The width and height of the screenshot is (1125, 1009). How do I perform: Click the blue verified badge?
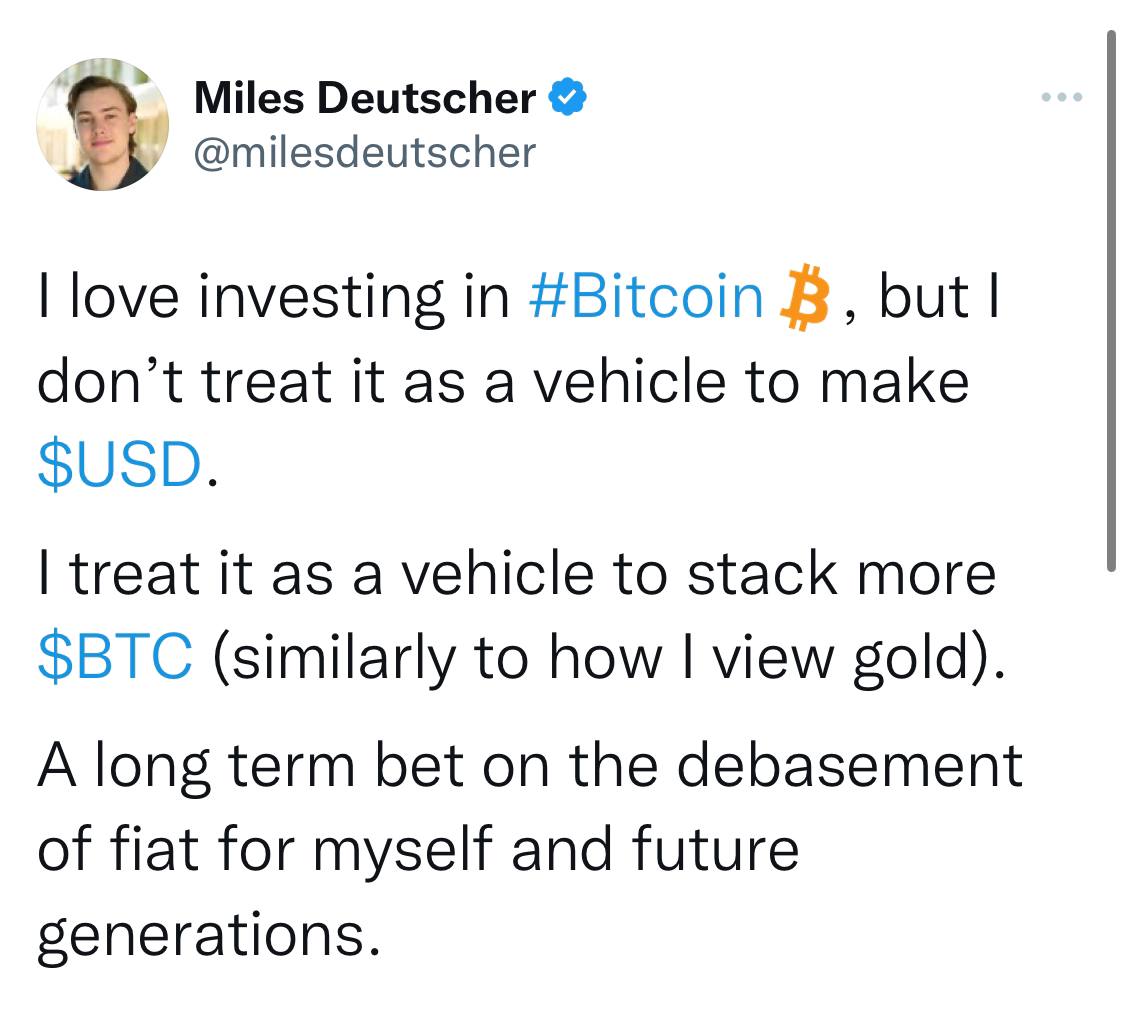tap(568, 97)
